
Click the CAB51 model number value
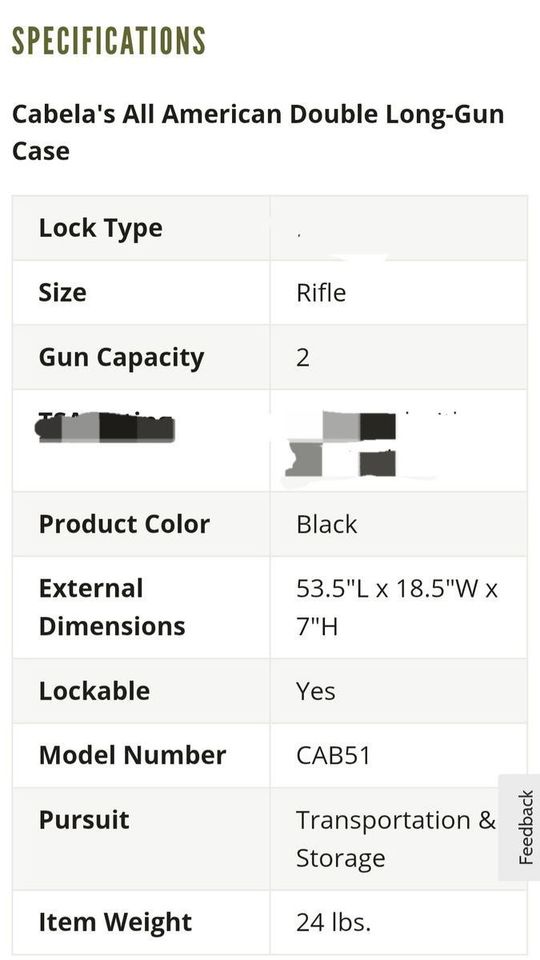point(334,756)
